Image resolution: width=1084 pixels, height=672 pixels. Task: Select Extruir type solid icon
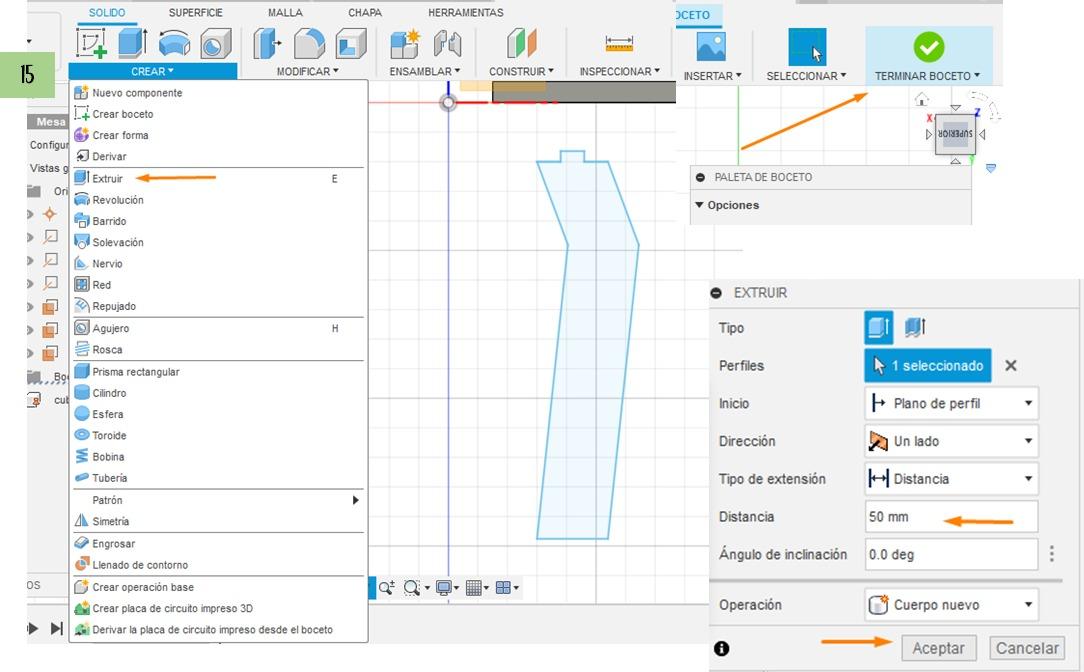[x=879, y=328]
